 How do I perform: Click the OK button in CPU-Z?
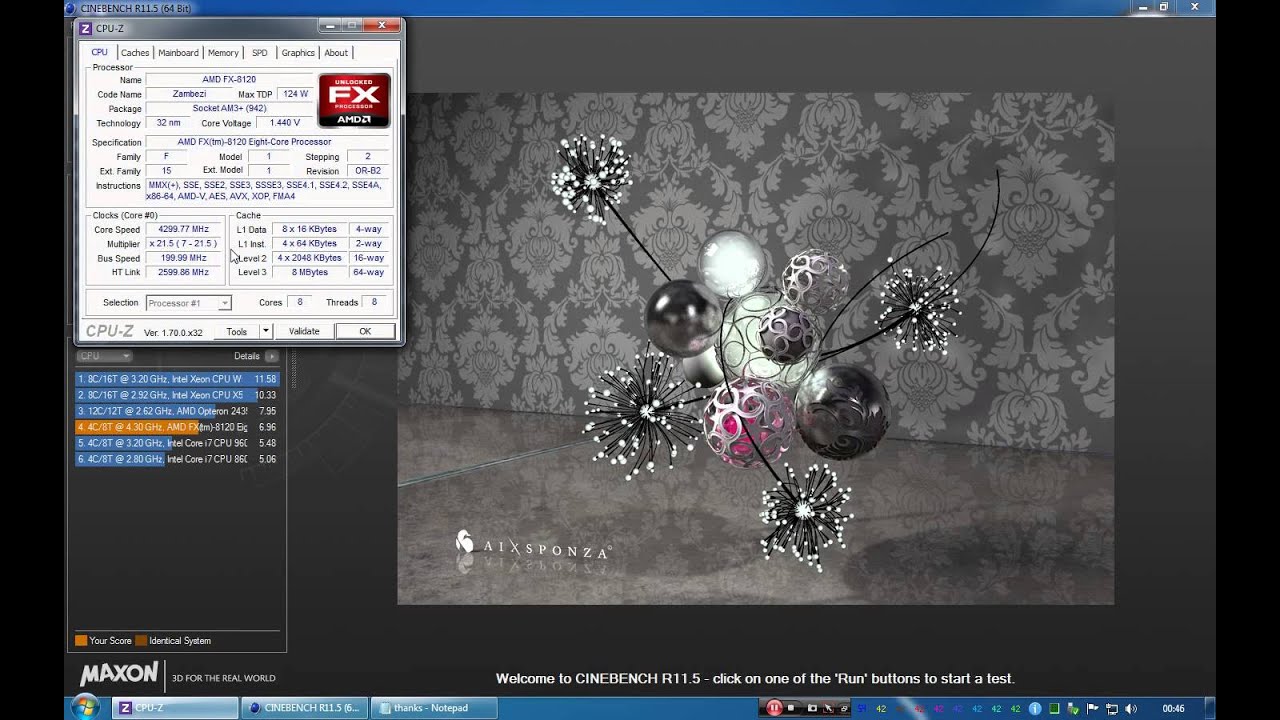click(365, 331)
